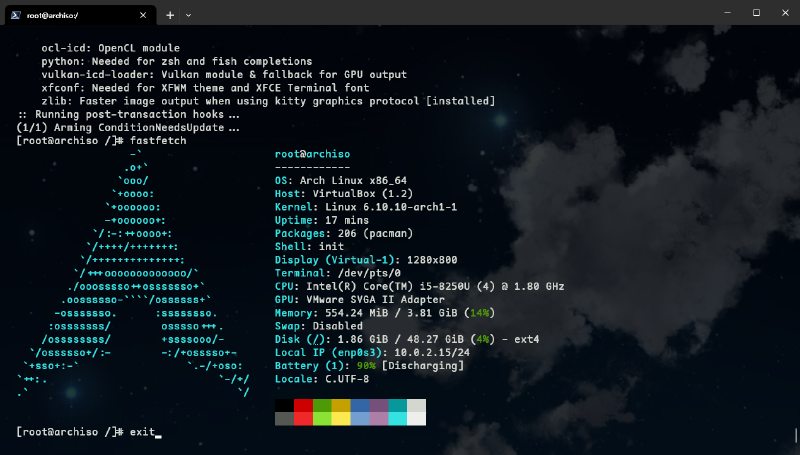Click the 'Host: VirtualBox (1.2)' line
800x455 pixels.
[344, 194]
